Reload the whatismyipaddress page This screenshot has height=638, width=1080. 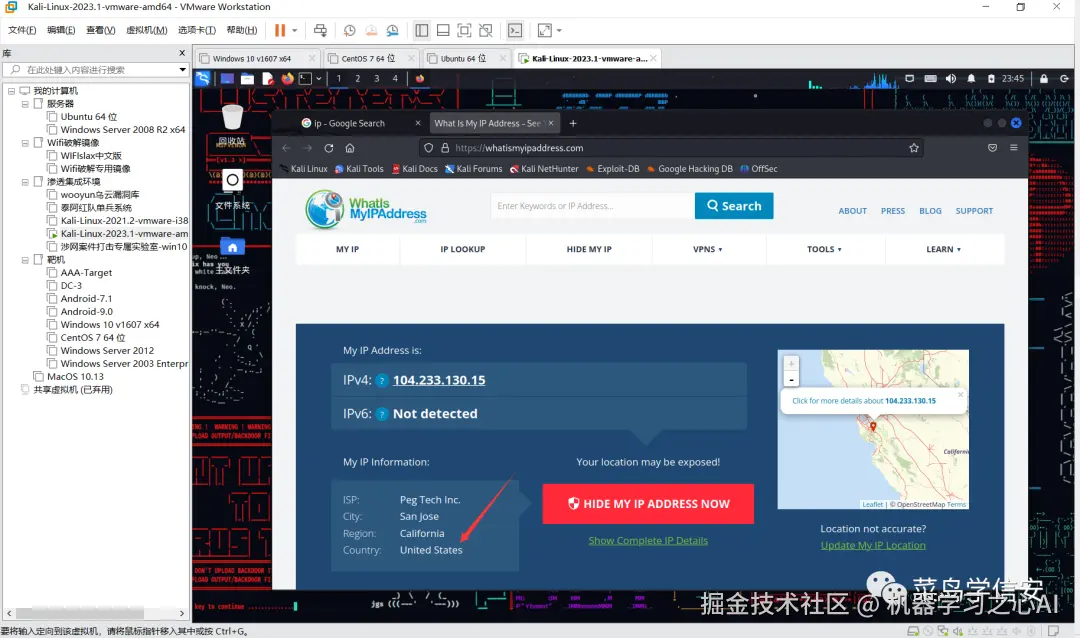click(329, 148)
